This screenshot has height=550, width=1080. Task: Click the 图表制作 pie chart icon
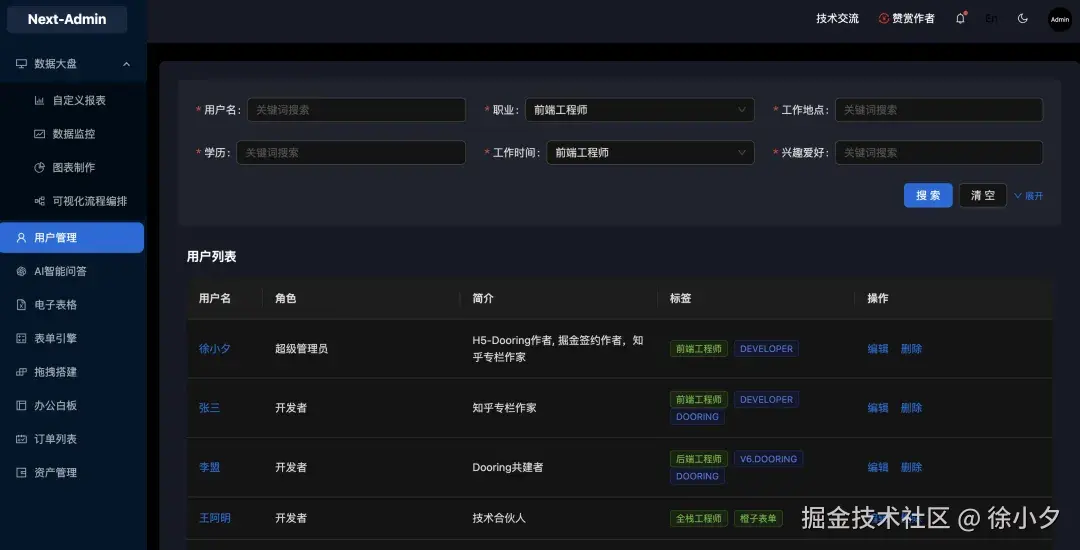[39, 168]
